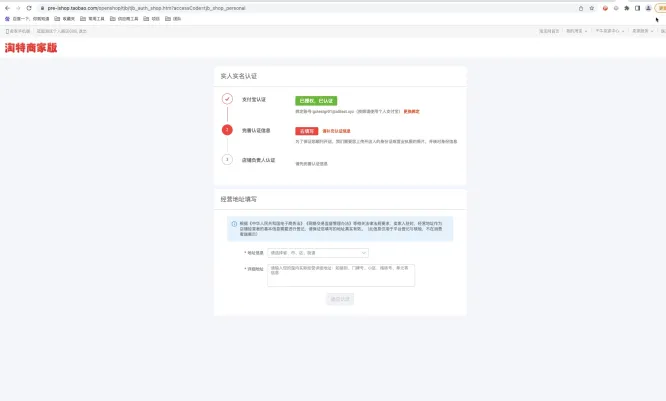
Task: Click the 淘特商家版 logo
Action: click(30, 48)
